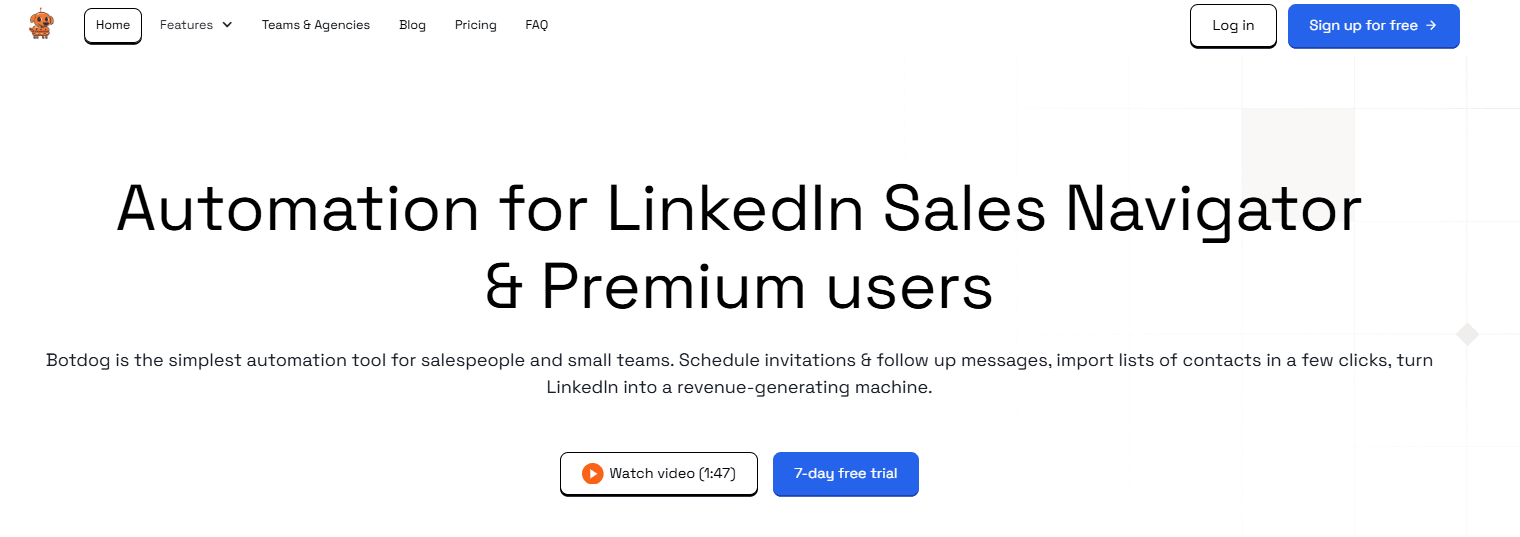Go to the Home tab

coord(113,25)
